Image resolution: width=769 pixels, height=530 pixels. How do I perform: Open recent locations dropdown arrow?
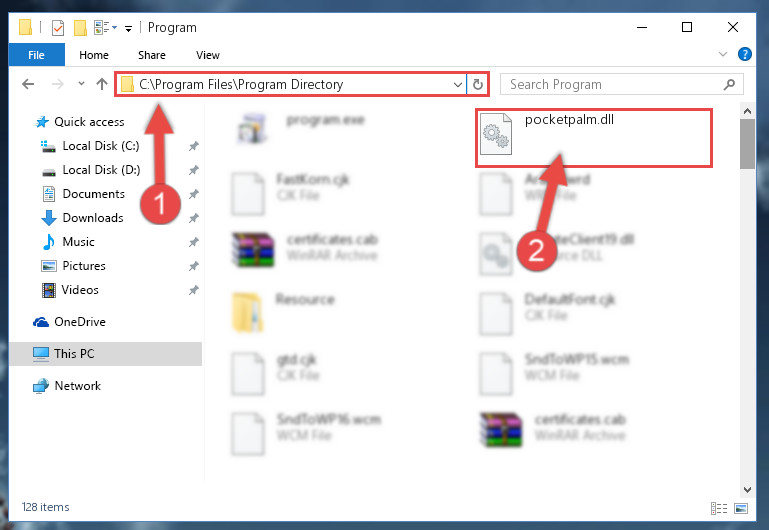tap(81, 84)
